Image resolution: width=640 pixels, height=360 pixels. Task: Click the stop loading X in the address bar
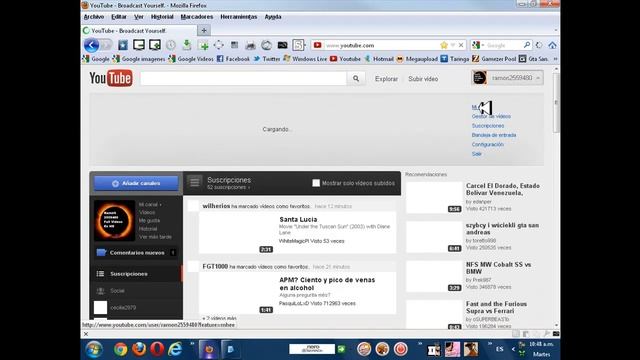pos(461,45)
